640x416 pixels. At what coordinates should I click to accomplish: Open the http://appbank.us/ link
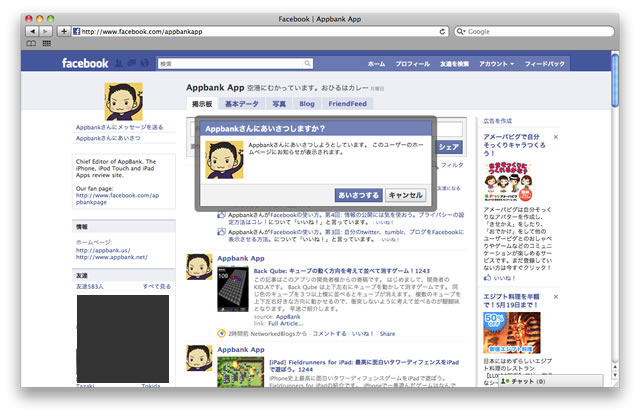pyautogui.click(x=103, y=250)
